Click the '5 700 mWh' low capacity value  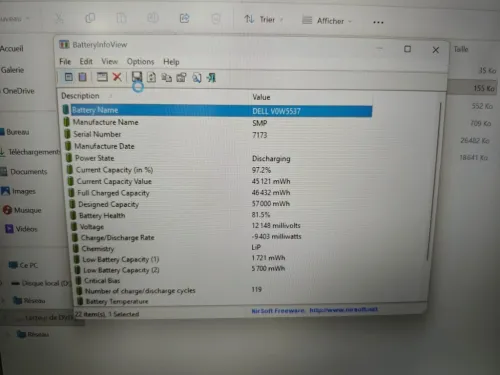pos(268,268)
